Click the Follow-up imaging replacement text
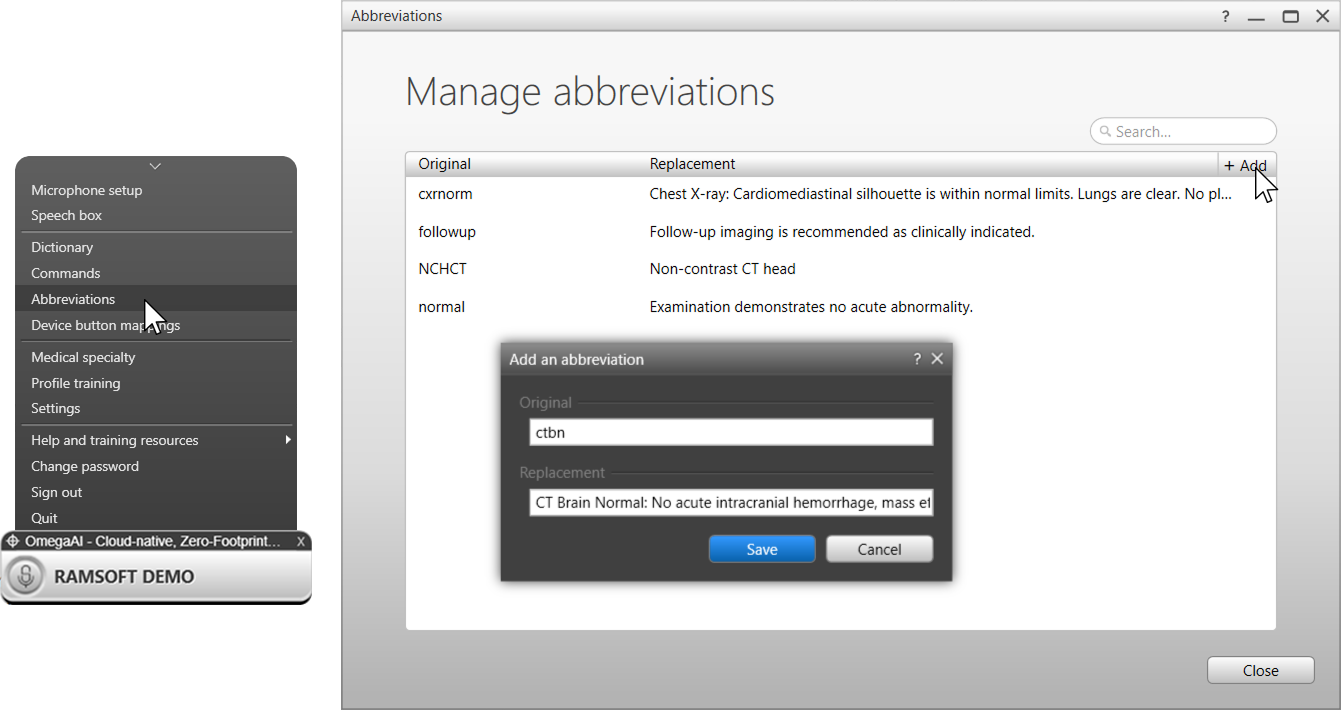 pos(842,232)
